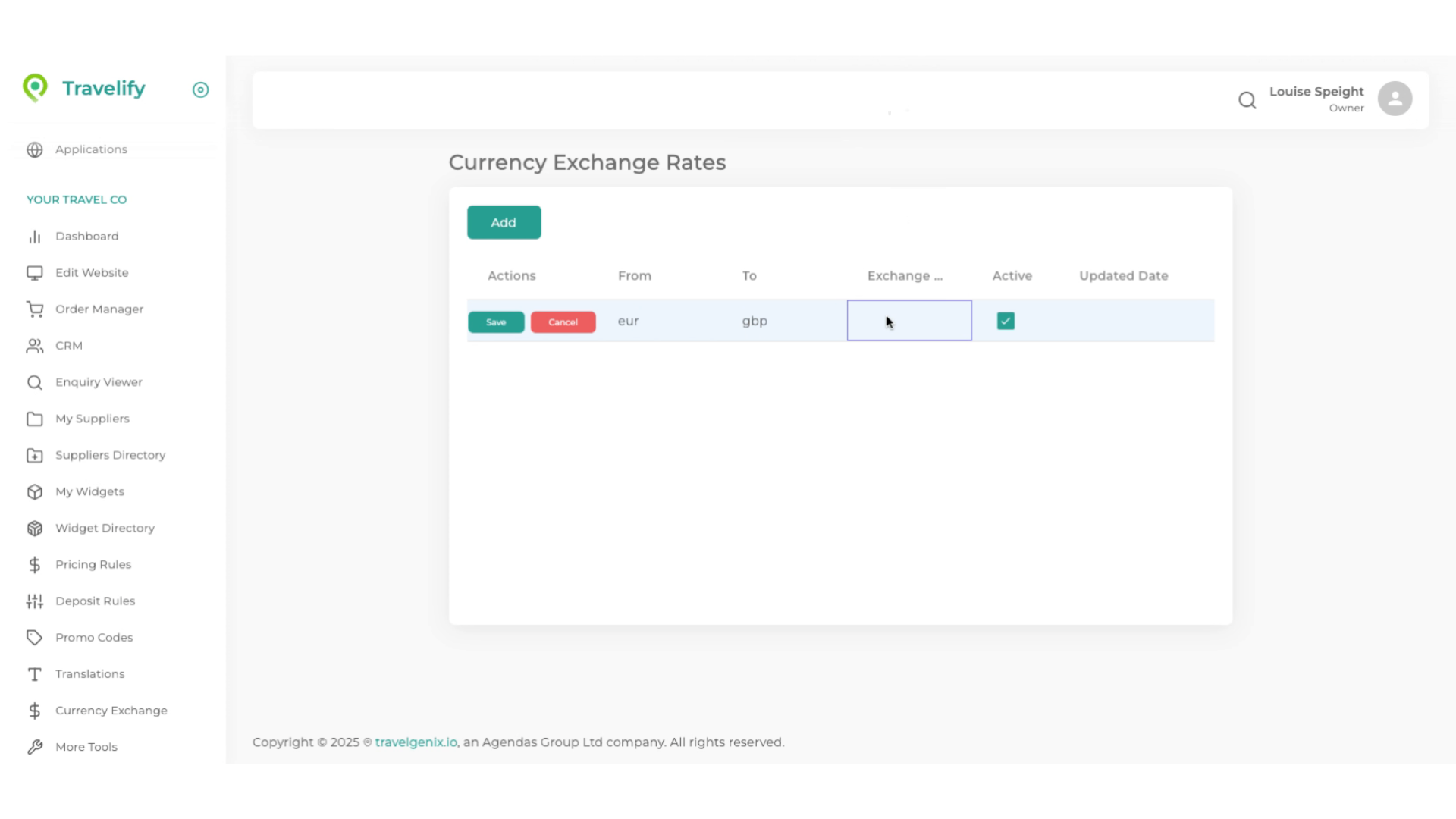Image resolution: width=1456 pixels, height=819 pixels.
Task: Add a new exchange rate row
Action: pyautogui.click(x=504, y=221)
